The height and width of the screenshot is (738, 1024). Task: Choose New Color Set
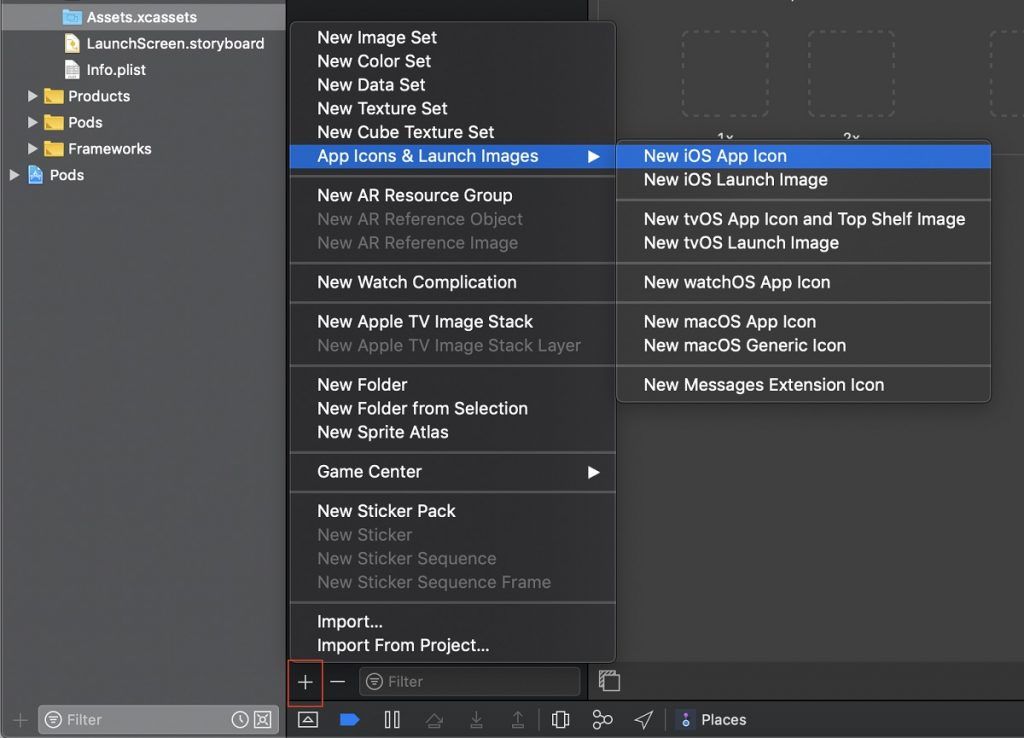pyautogui.click(x=452, y=61)
